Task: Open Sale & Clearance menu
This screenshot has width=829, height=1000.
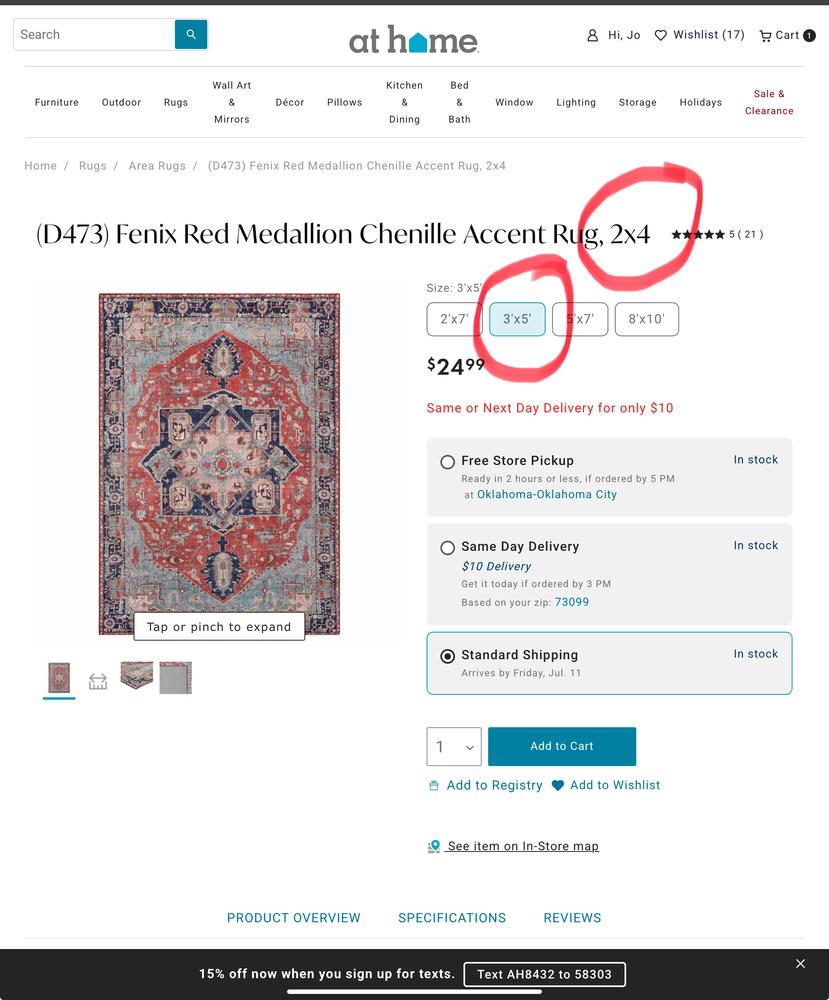Action: click(x=769, y=102)
